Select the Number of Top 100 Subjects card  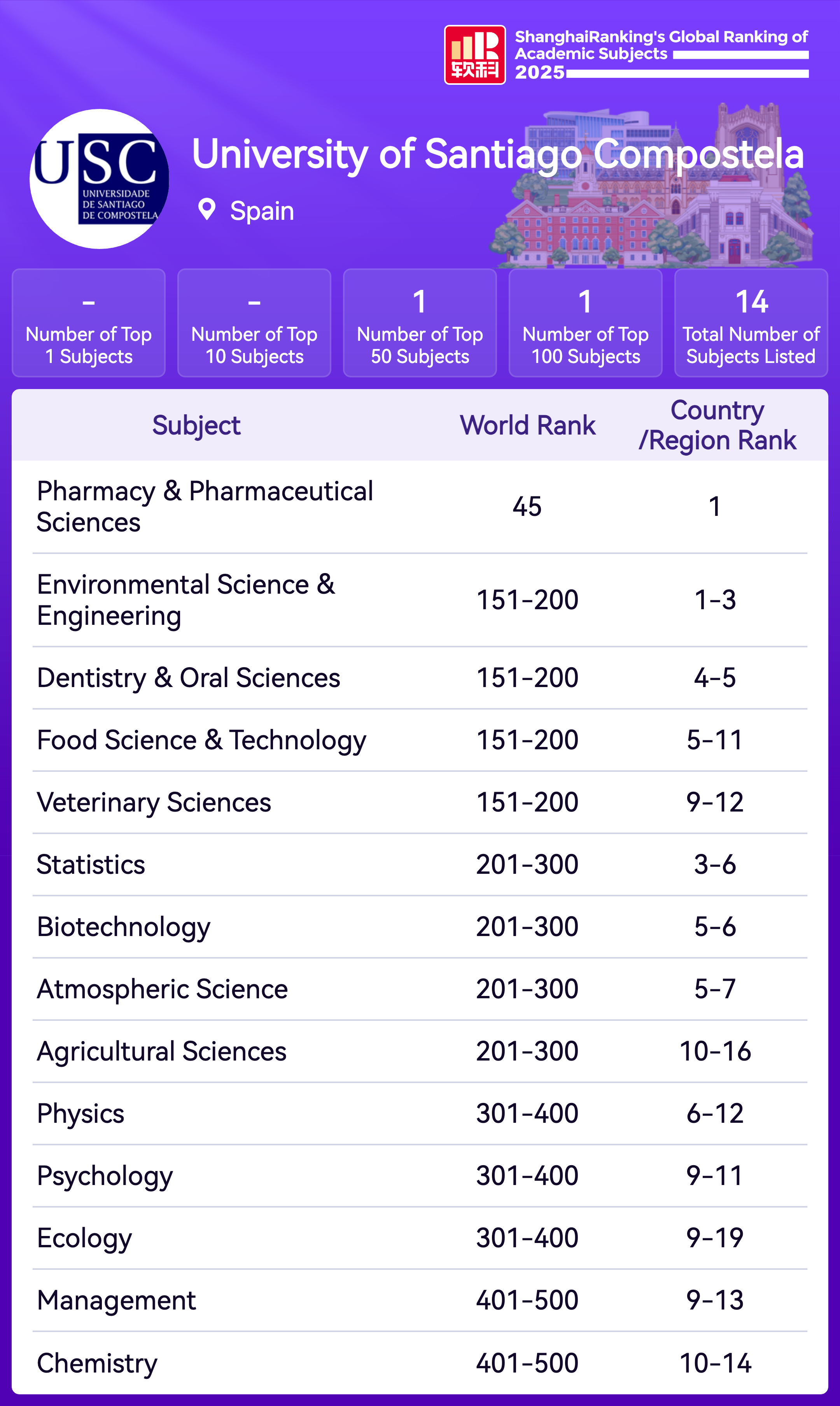(585, 323)
